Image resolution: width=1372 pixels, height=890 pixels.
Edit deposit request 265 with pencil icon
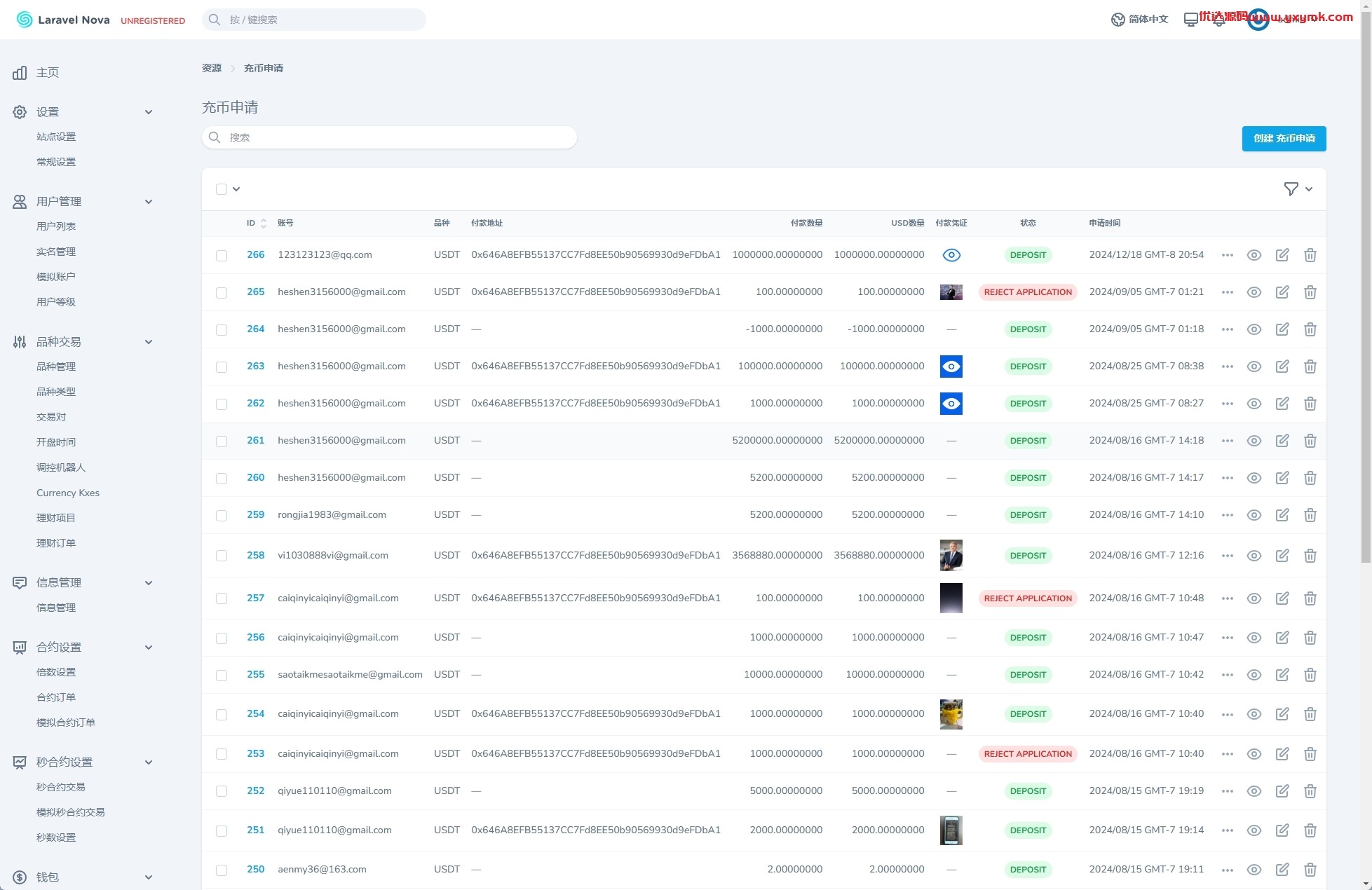click(x=1282, y=292)
